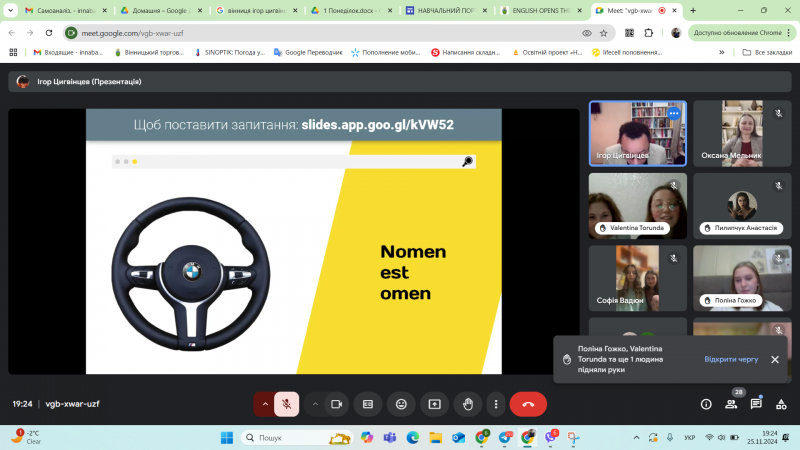Screen dimensions: 800x450
Task: Select Софія Вадюн video tile
Action: [x=638, y=279]
